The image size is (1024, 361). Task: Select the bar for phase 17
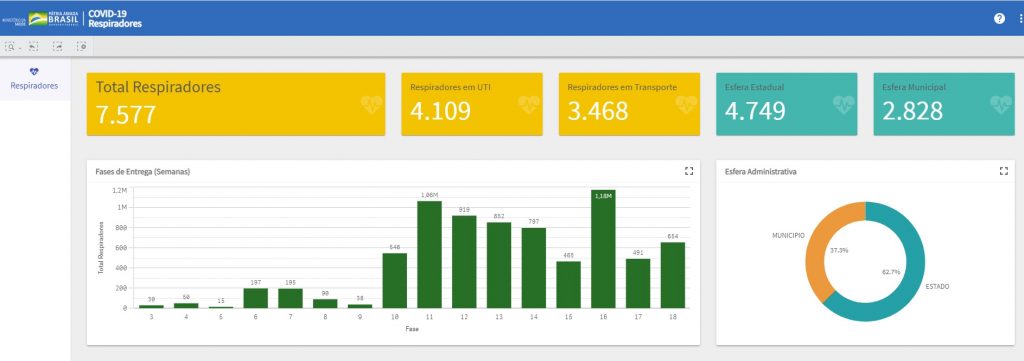tap(638, 283)
